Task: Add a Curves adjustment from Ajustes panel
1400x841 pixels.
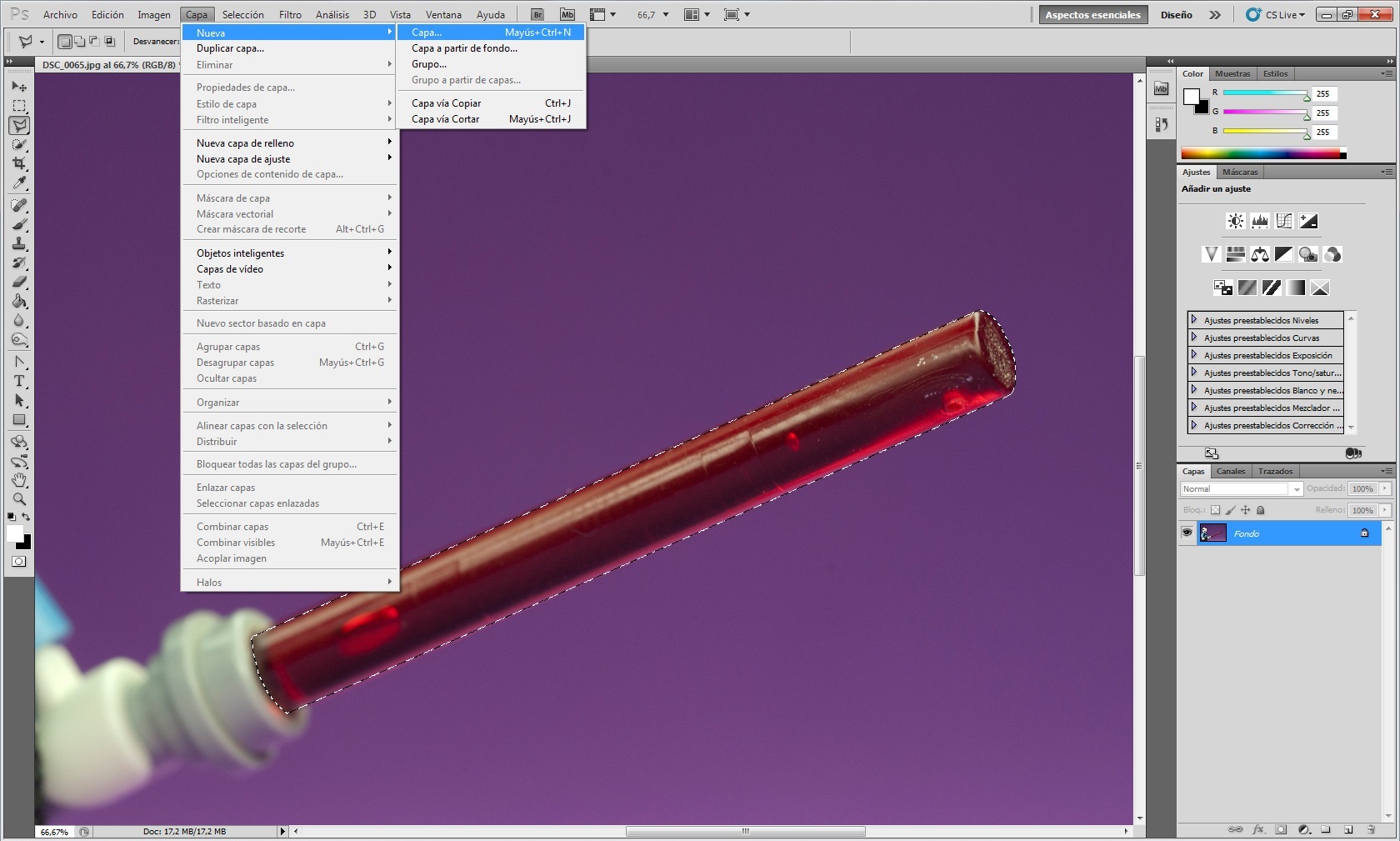Action: [1284, 221]
